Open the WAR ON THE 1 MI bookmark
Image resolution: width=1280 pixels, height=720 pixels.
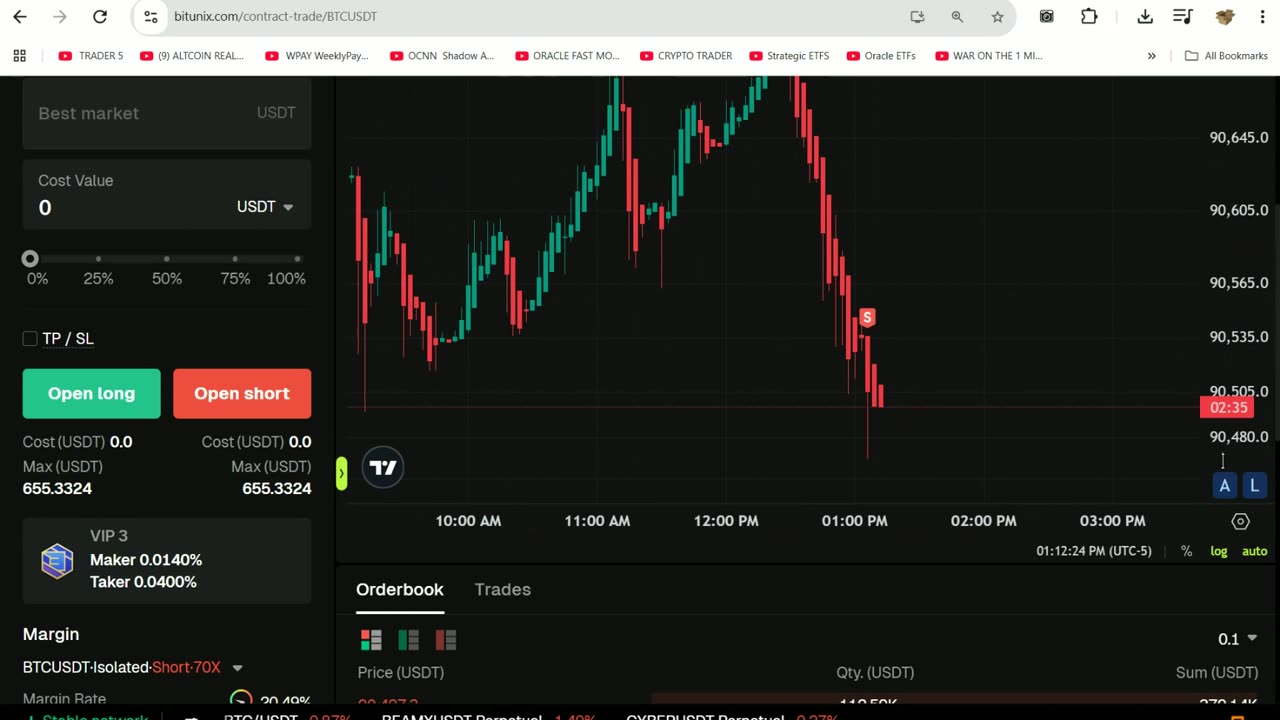pos(989,56)
